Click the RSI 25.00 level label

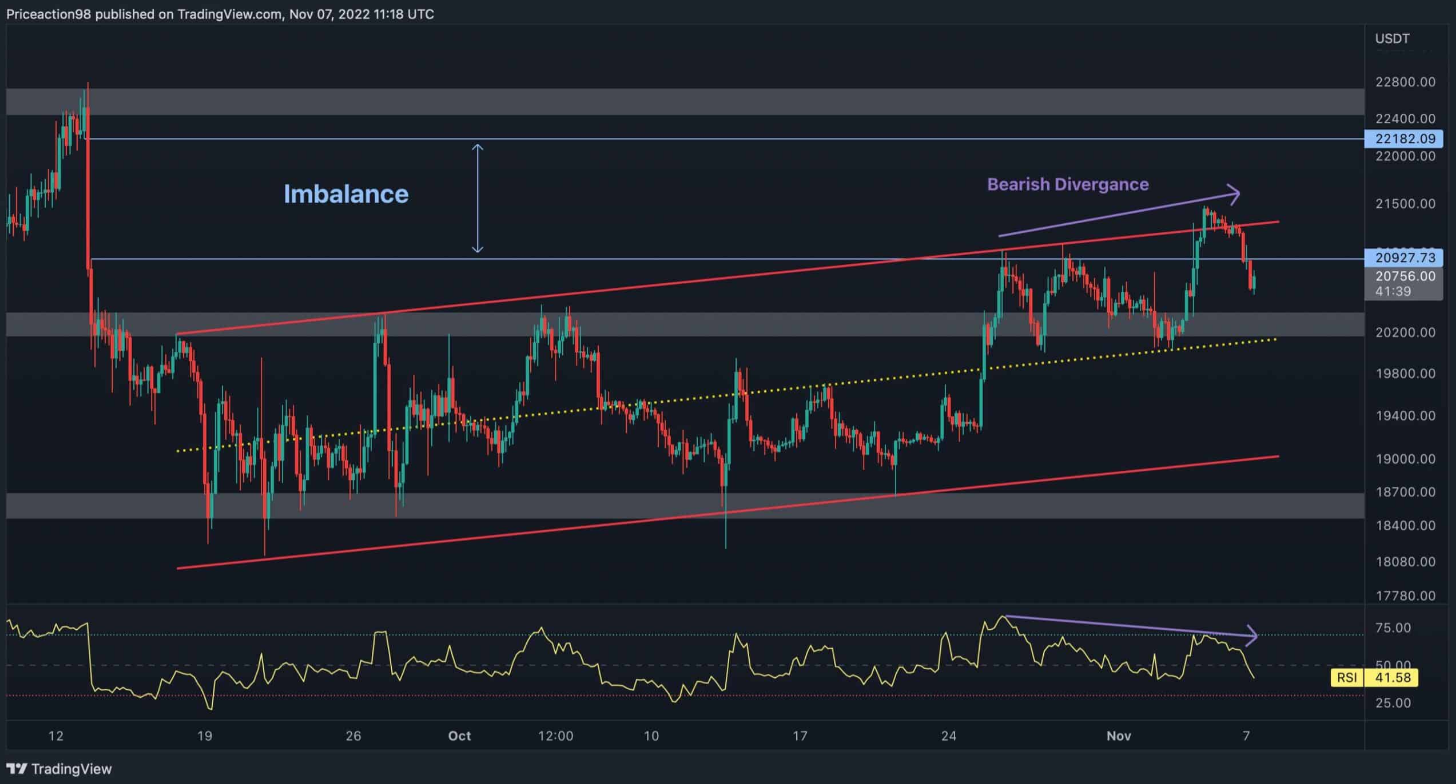click(x=1393, y=703)
